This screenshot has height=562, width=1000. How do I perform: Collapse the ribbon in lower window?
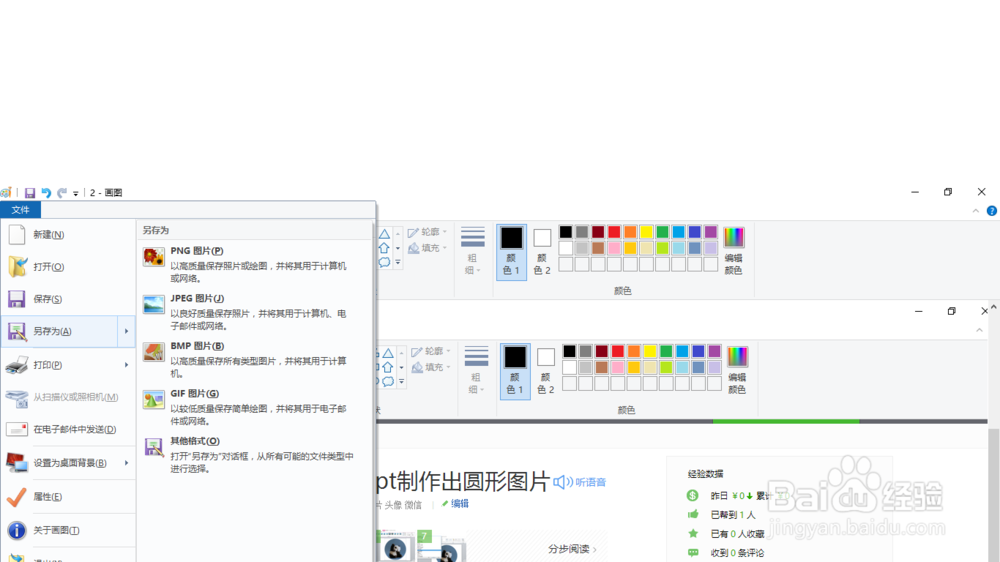click(980, 330)
